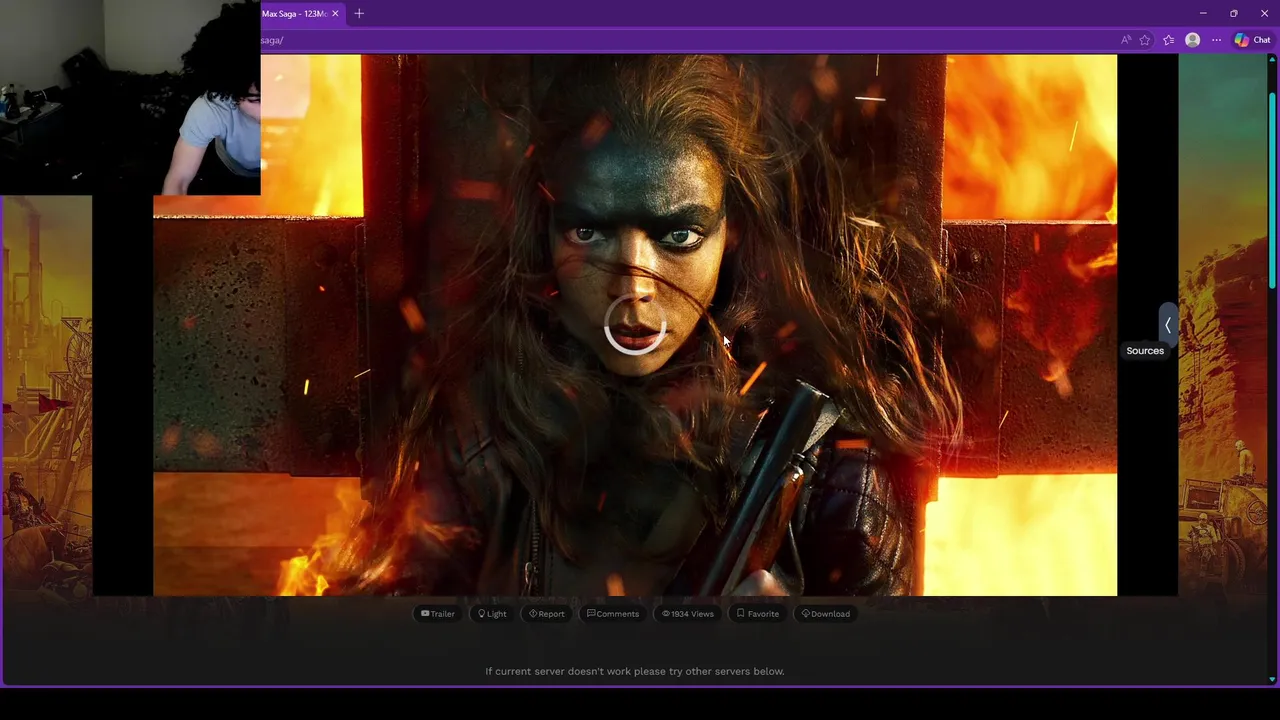Click the Report button

coord(547,614)
